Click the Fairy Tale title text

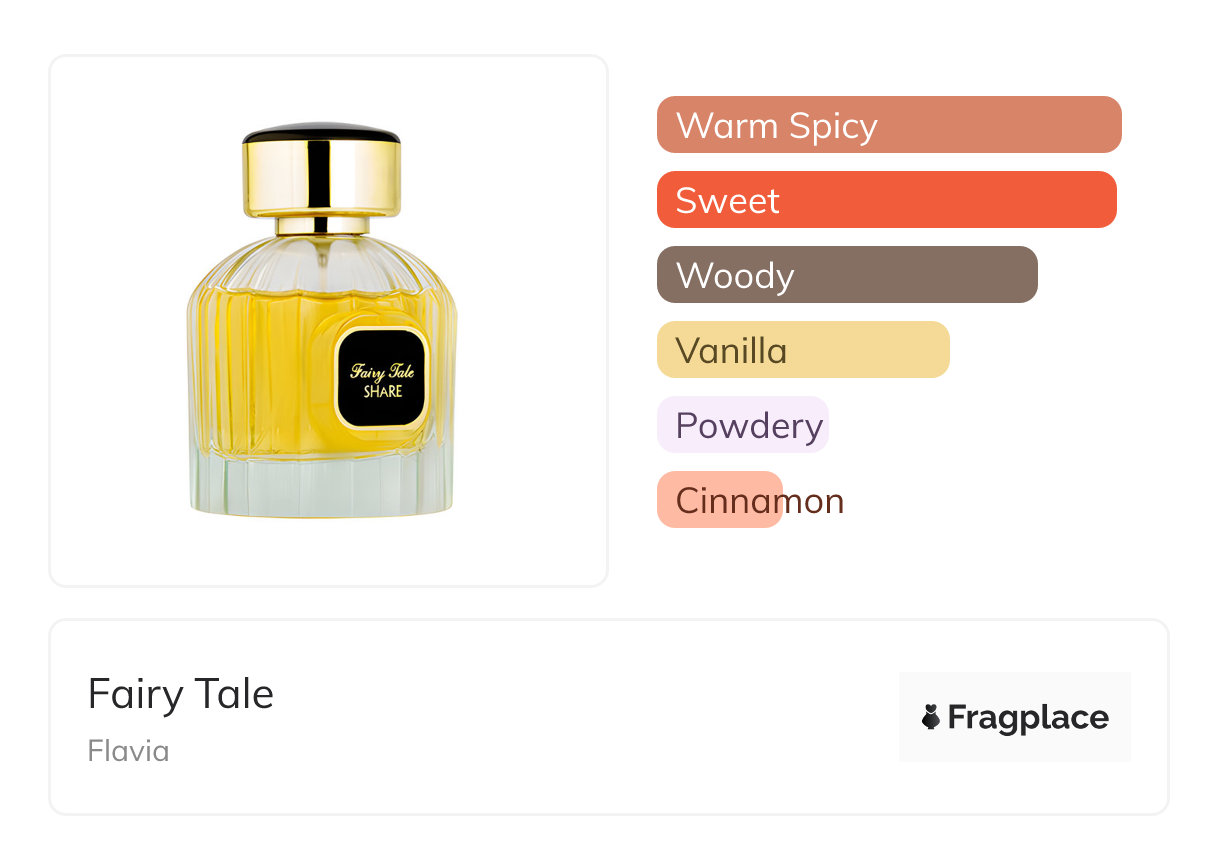click(181, 694)
